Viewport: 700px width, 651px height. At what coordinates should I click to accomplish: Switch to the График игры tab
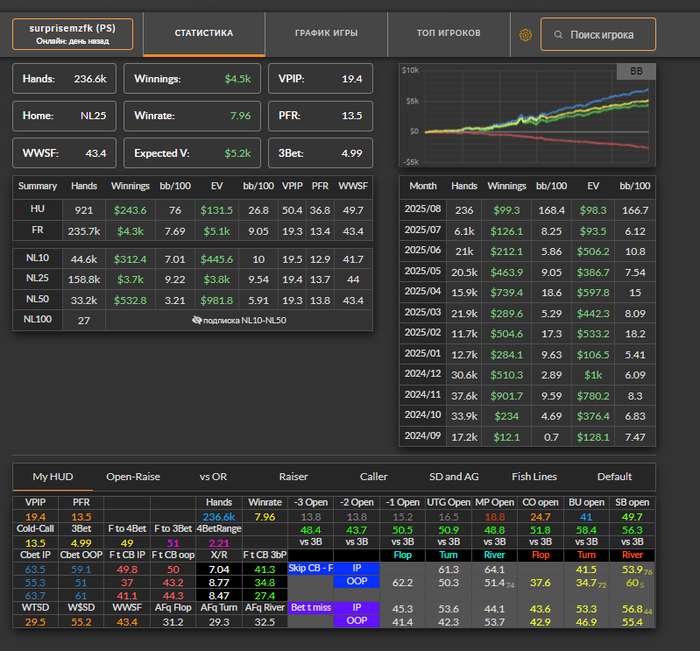pyautogui.click(x=326, y=33)
